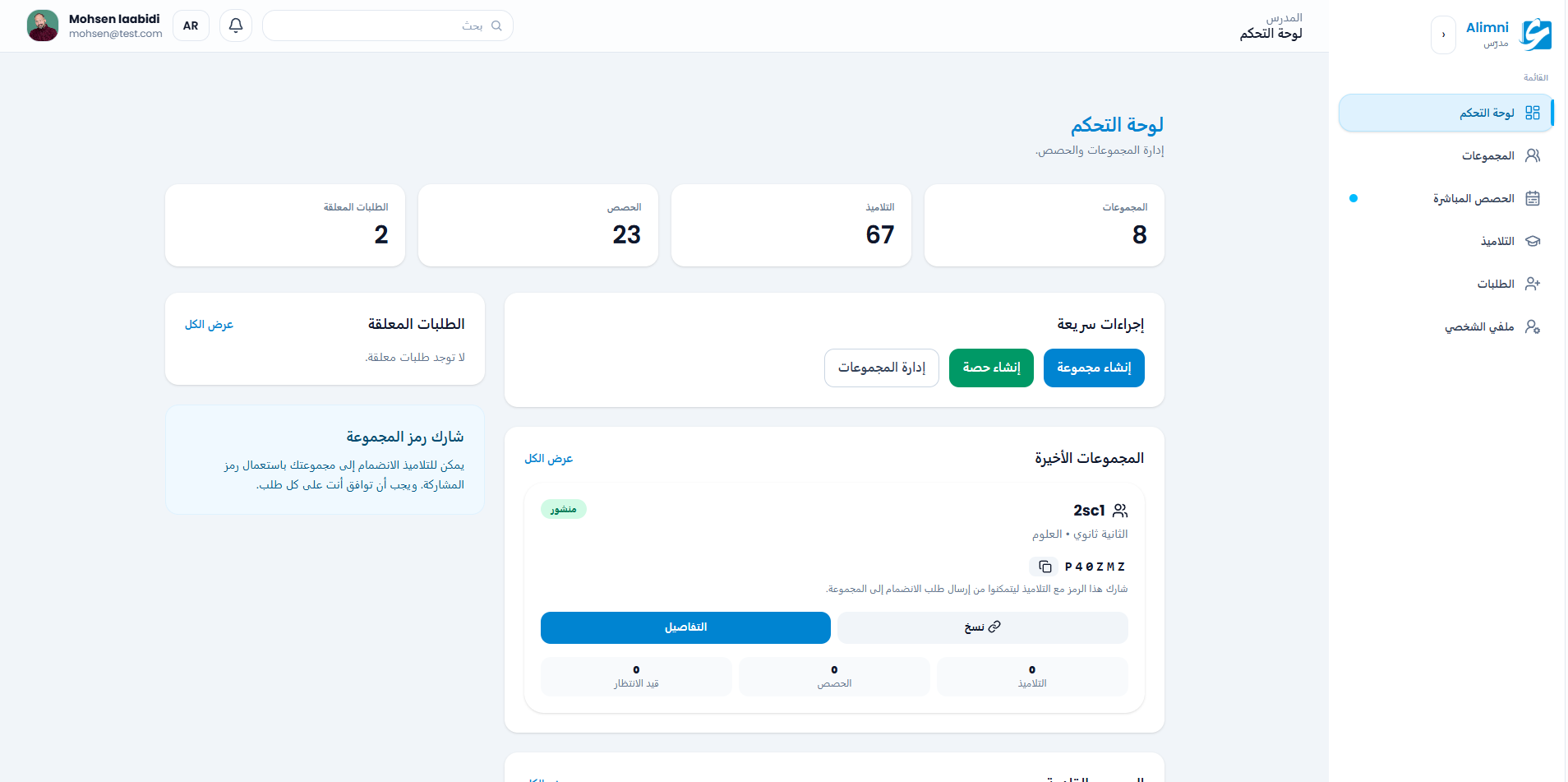Click the search magnifier icon
Viewport: 1568px width, 782px height.
click(496, 25)
